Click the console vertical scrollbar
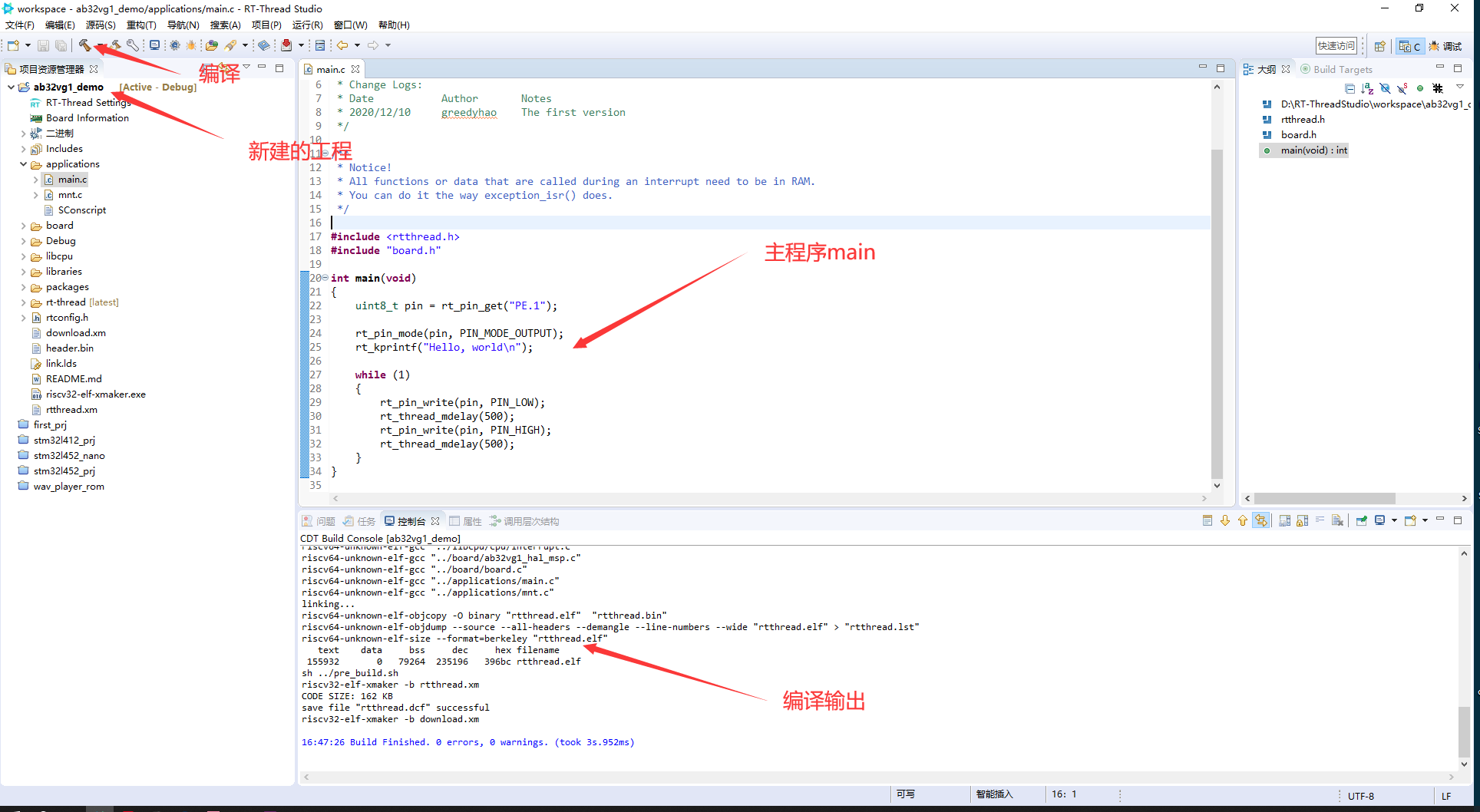Viewport: 1480px width, 812px height. click(1464, 731)
